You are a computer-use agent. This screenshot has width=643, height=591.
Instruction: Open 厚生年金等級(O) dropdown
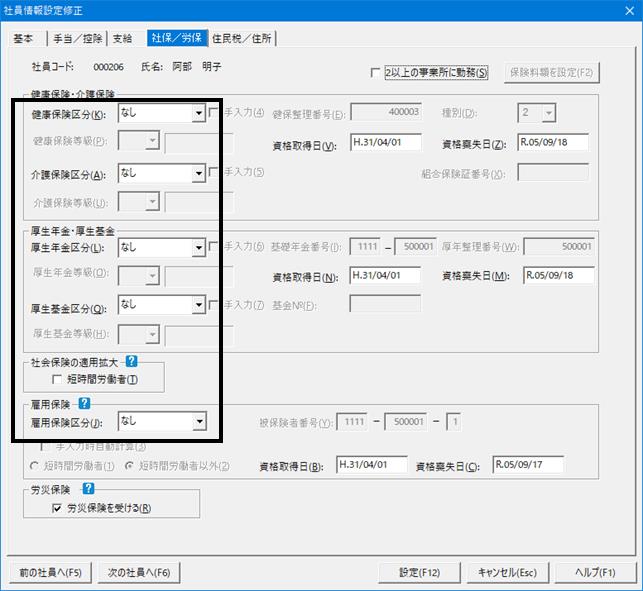[x=153, y=275]
